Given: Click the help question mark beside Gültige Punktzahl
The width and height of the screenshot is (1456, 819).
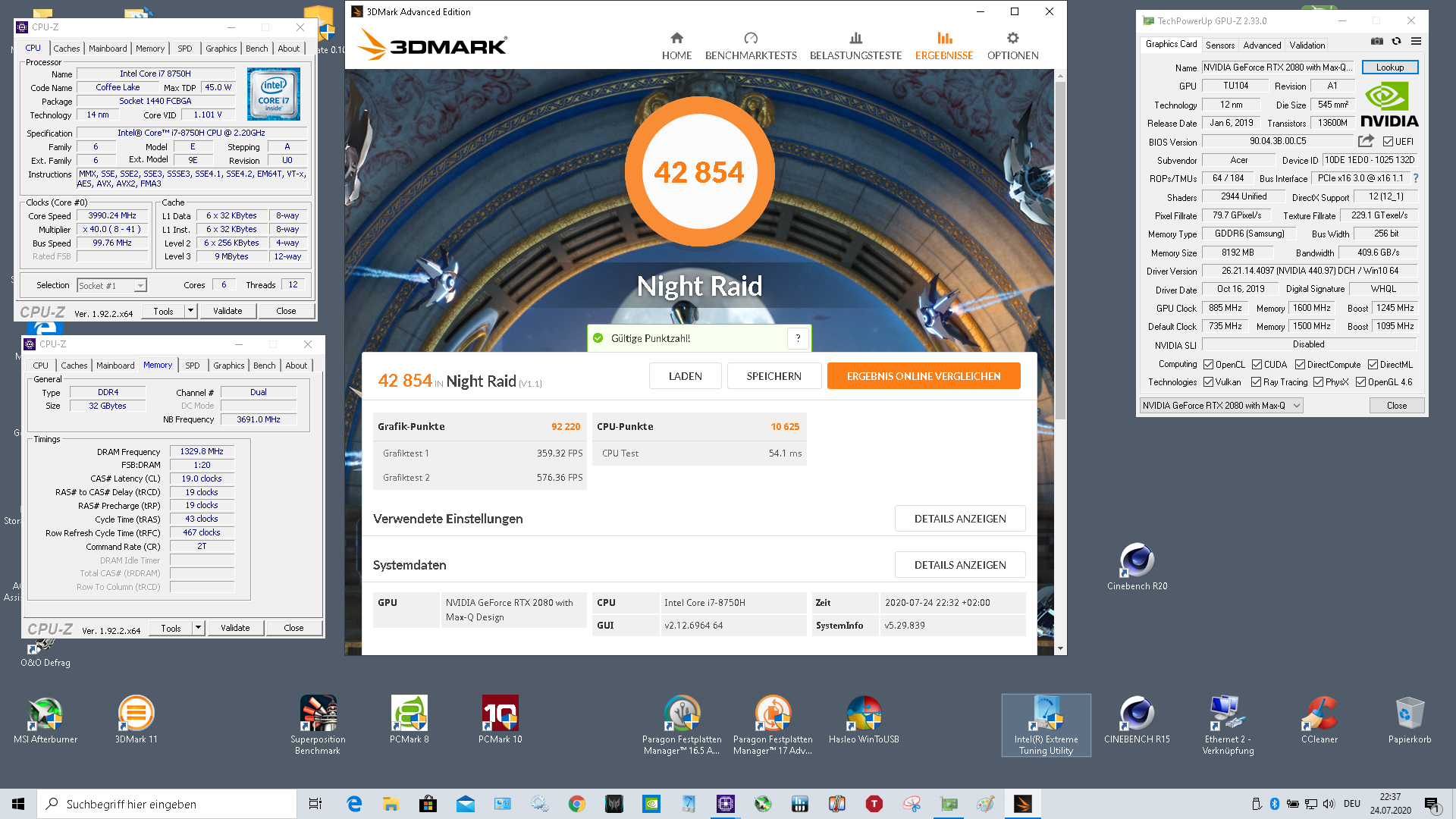Looking at the screenshot, I should [x=798, y=338].
